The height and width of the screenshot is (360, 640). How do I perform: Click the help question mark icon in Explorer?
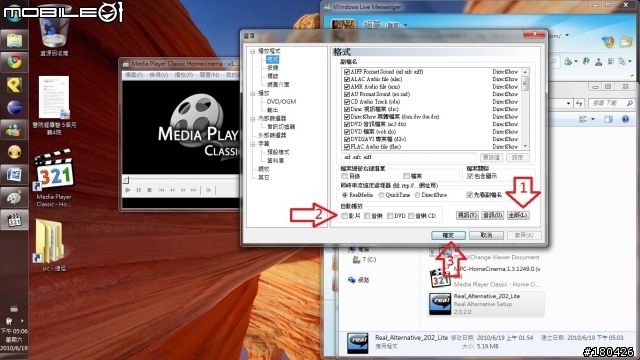(x=625, y=119)
